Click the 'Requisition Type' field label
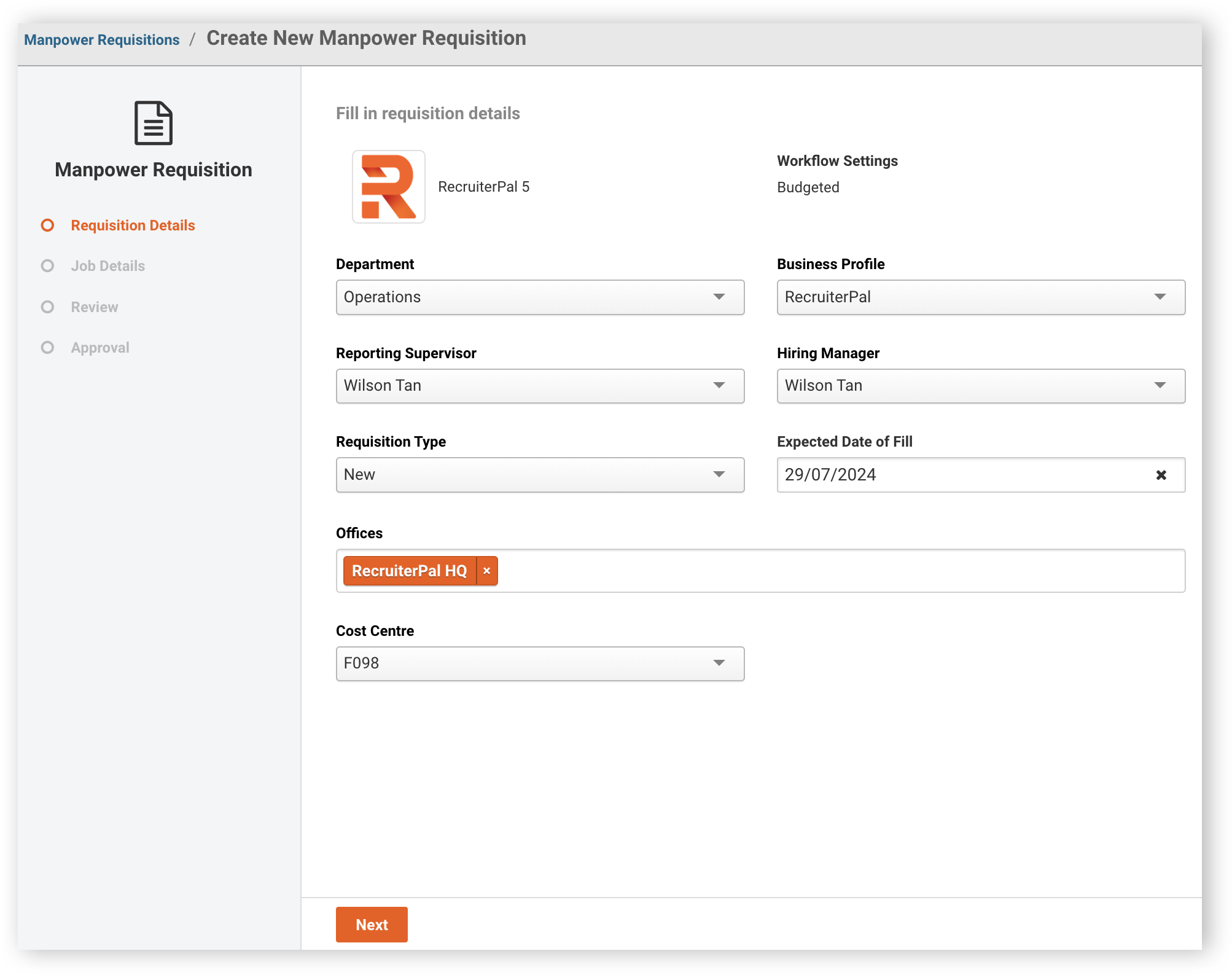This screenshot has width=1232, height=975. (x=391, y=442)
